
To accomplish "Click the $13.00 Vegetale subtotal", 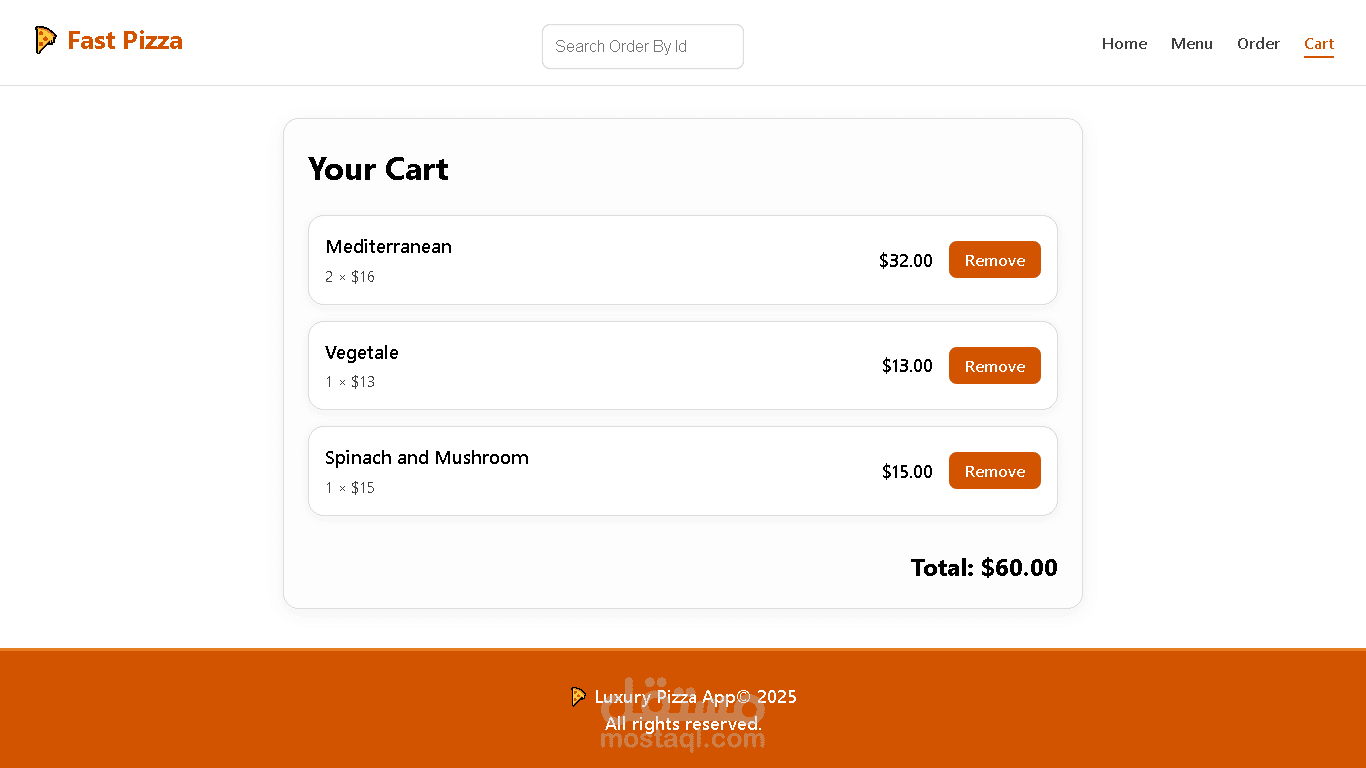I will [x=906, y=366].
